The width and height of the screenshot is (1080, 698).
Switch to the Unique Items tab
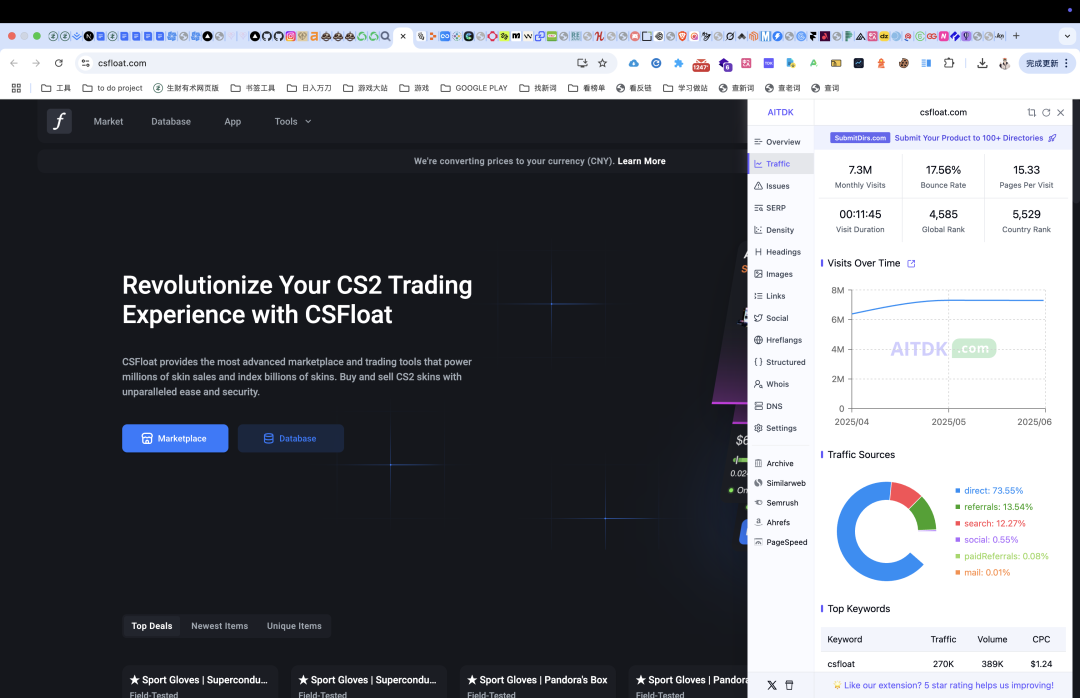(294, 626)
